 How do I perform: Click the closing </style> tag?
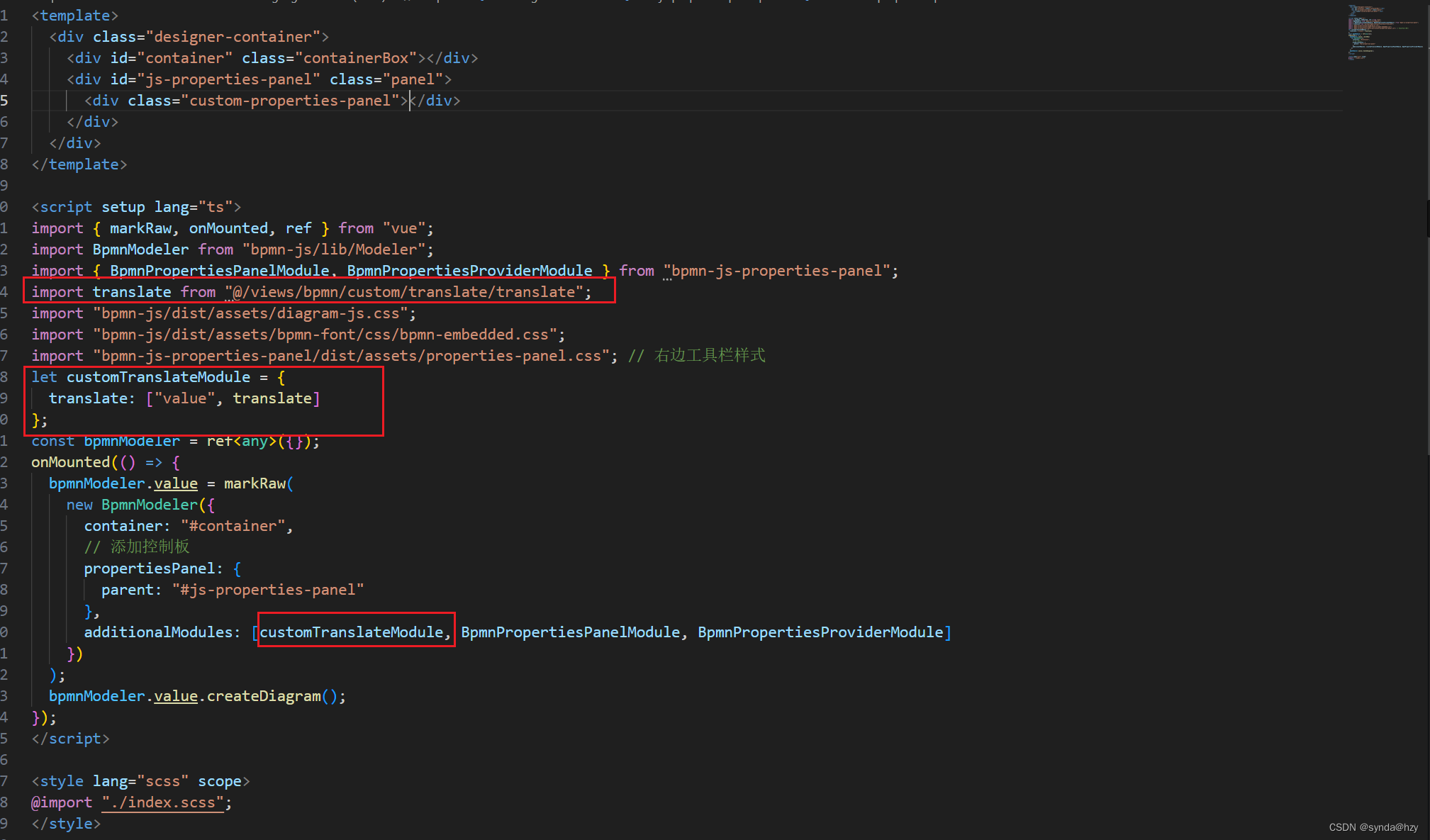tap(67, 824)
